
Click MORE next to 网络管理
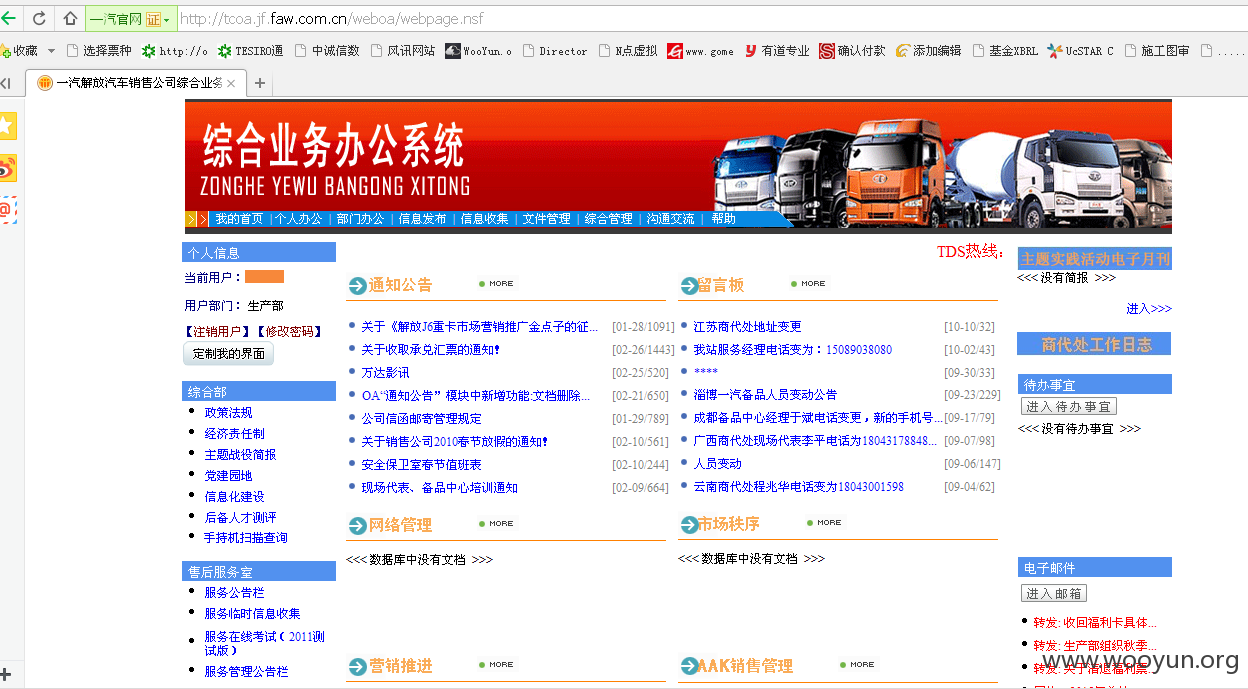coord(496,524)
